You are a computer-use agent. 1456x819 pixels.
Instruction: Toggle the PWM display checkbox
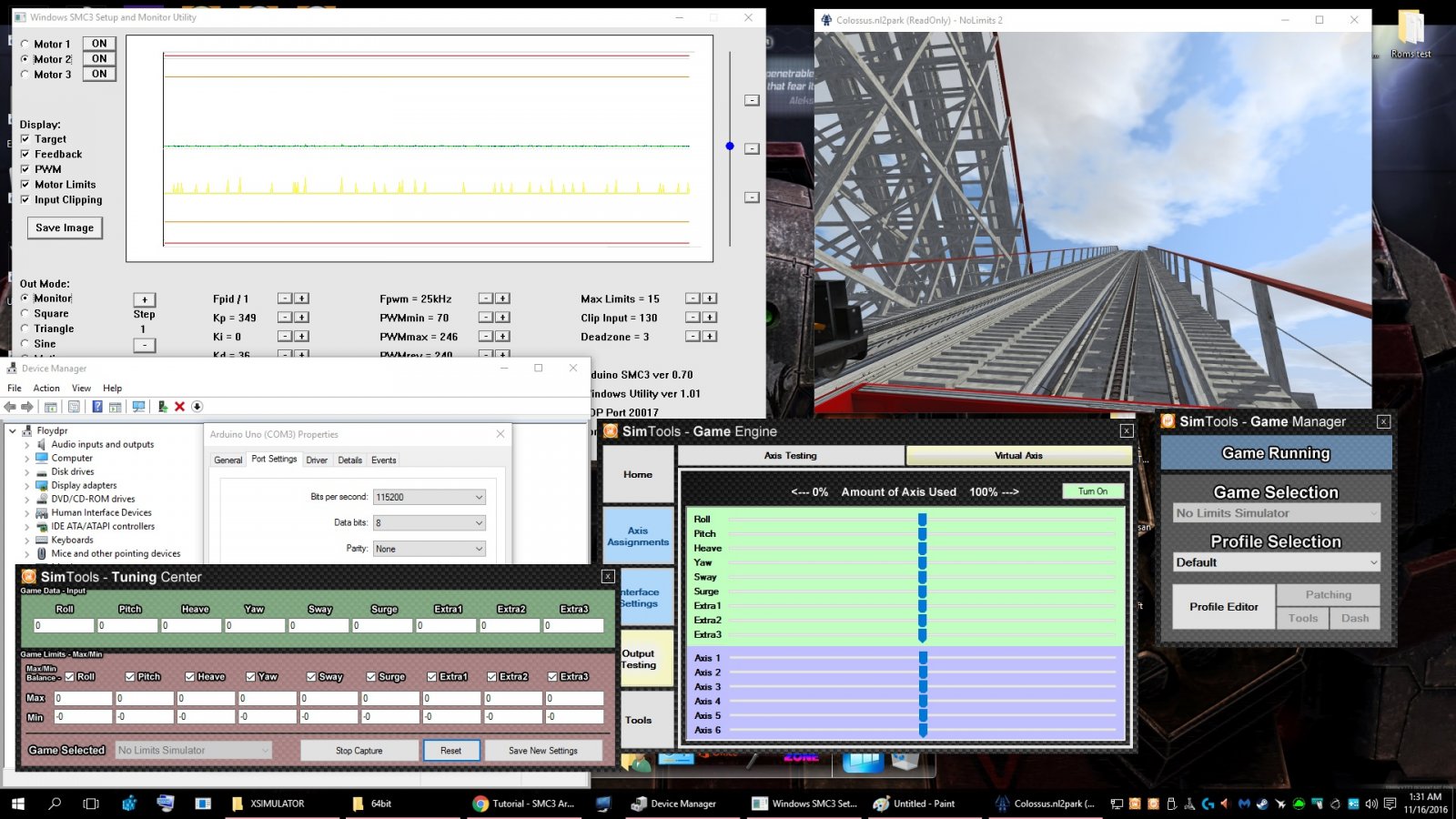[x=25, y=169]
